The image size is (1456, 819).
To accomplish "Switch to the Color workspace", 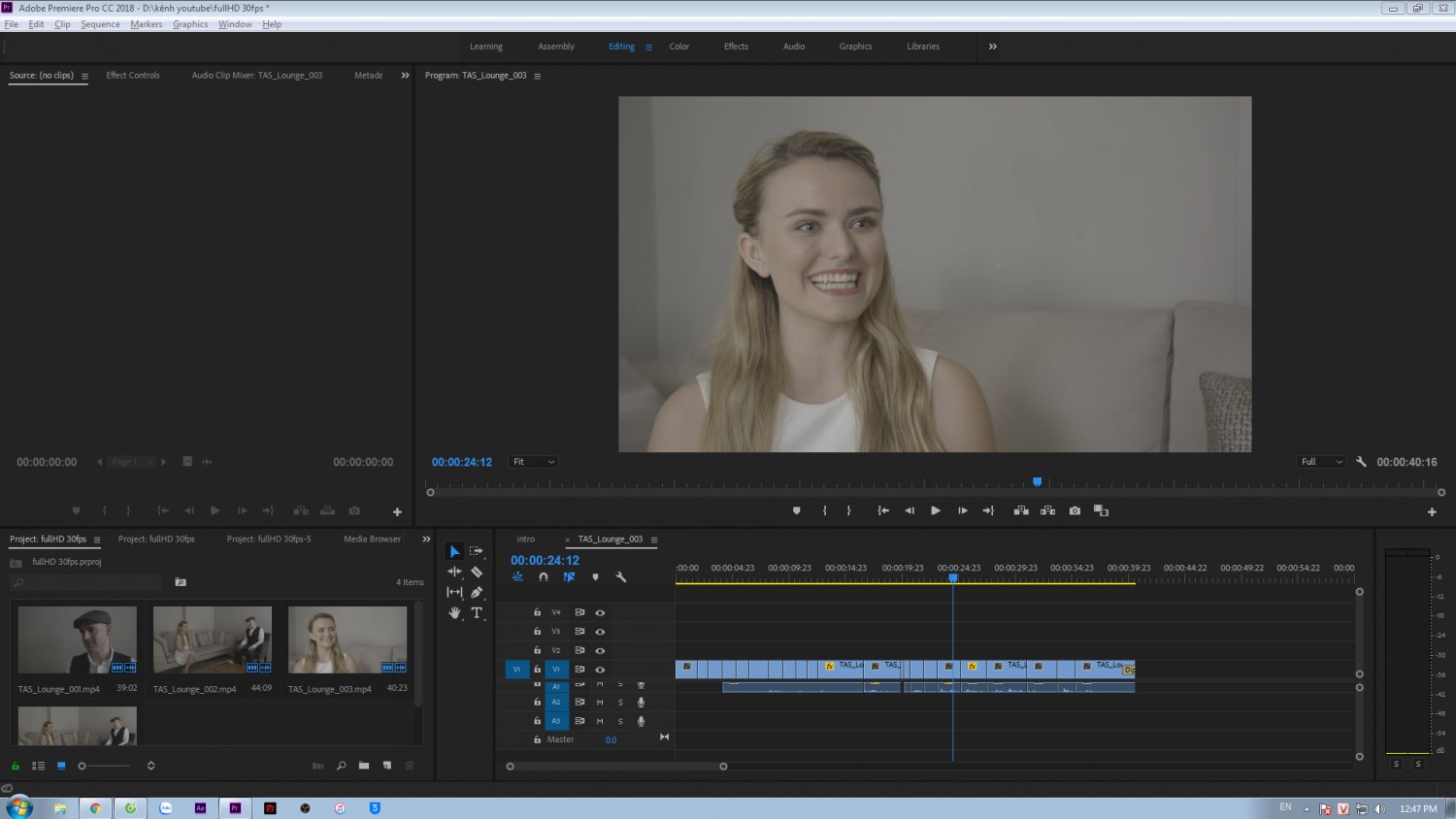I will coord(679,47).
